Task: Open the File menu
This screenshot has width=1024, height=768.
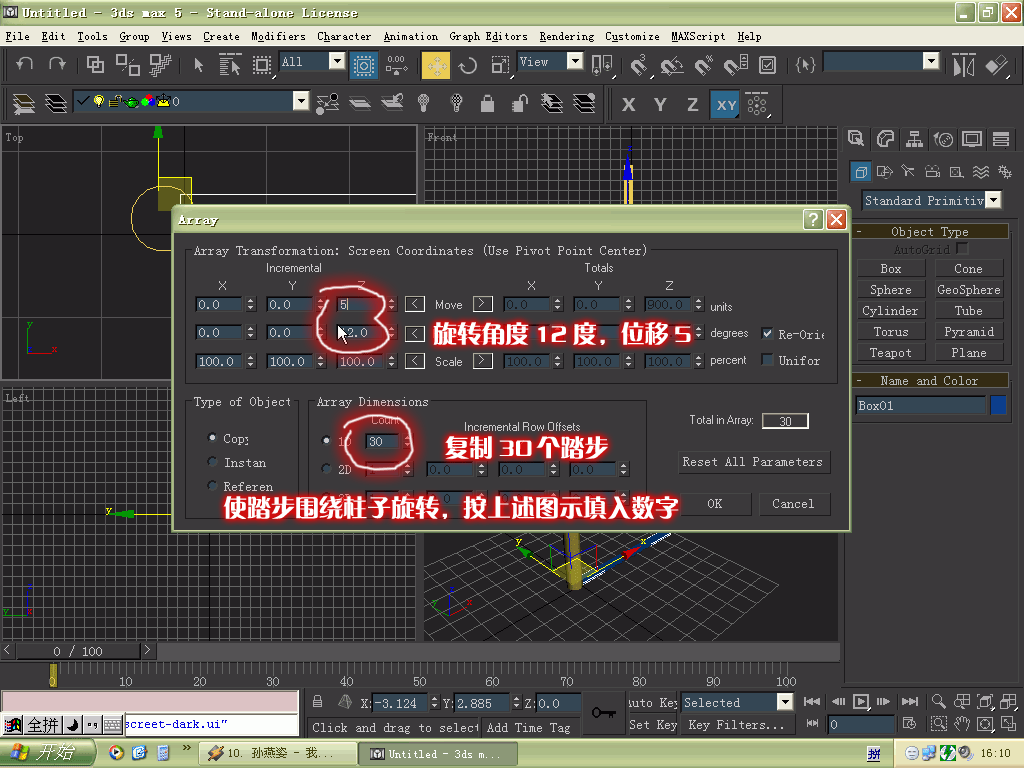Action: [x=18, y=37]
